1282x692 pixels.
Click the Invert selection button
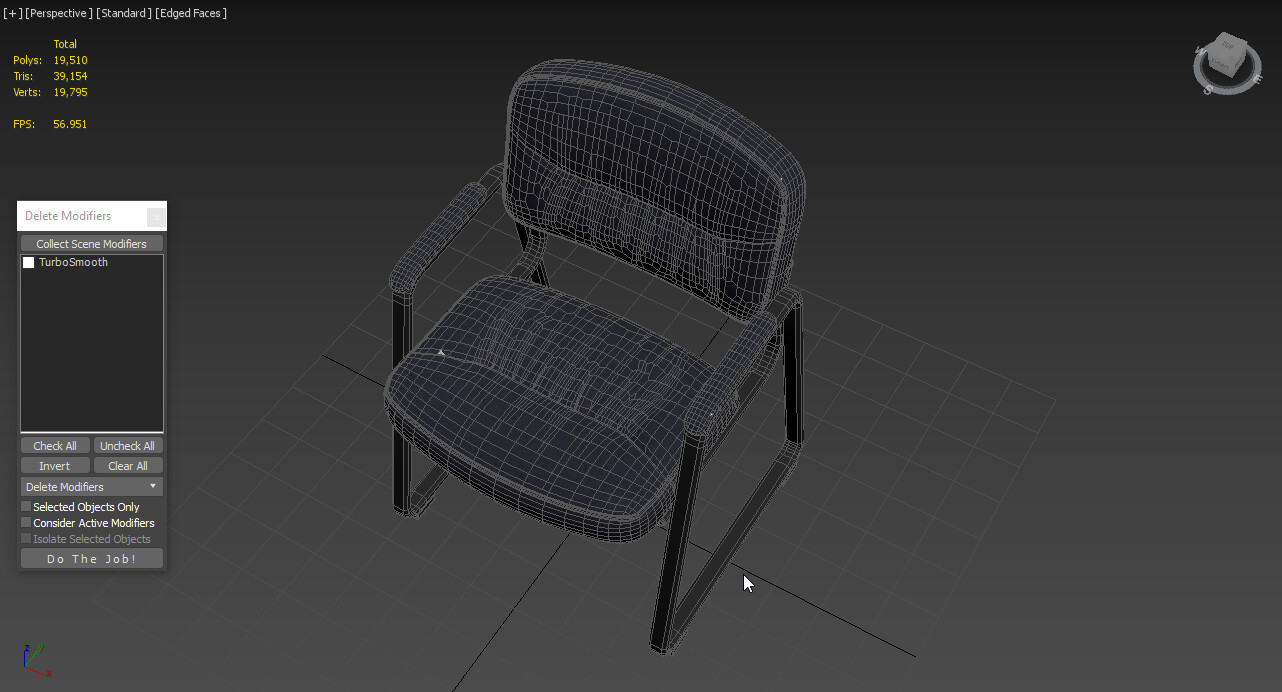click(x=55, y=465)
